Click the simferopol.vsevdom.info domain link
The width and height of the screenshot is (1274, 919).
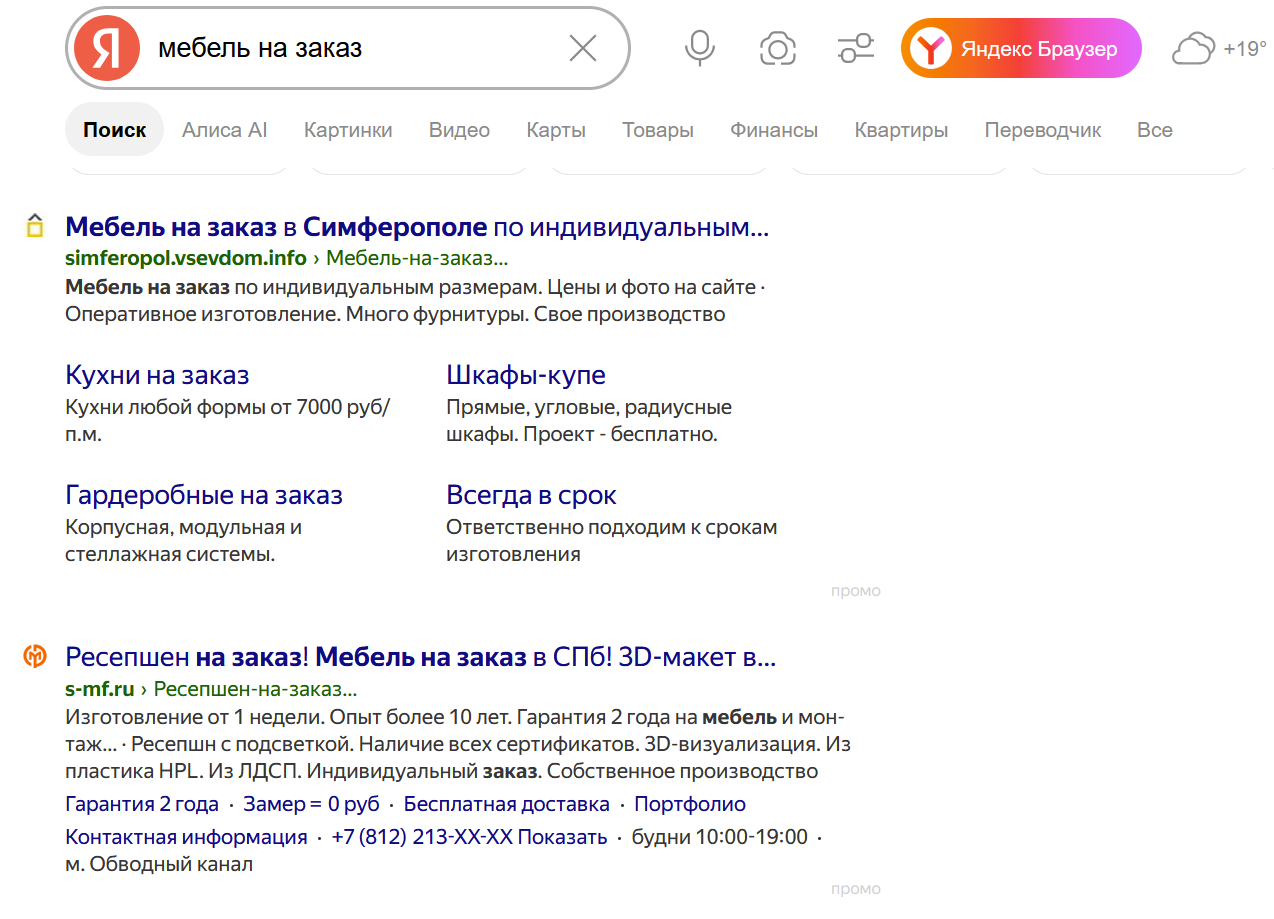click(x=186, y=258)
